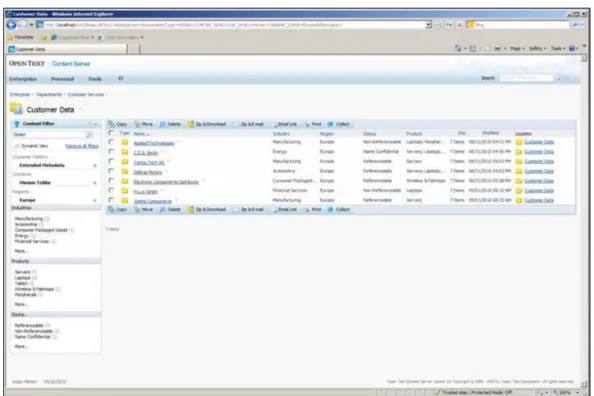Click Collect in the bottom toolbar
594x396 pixels.
[339, 210]
